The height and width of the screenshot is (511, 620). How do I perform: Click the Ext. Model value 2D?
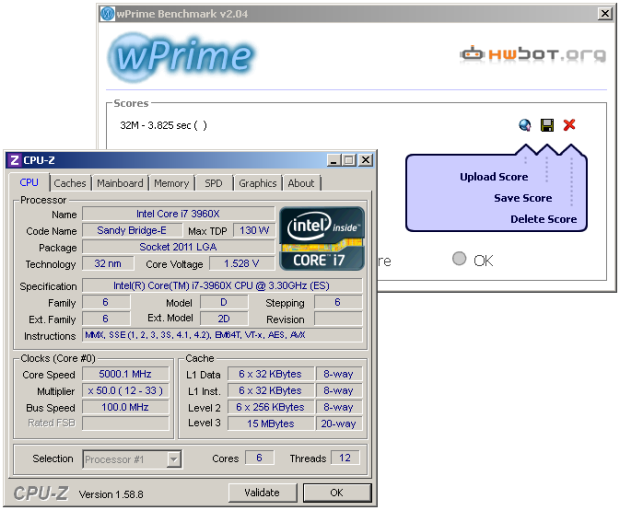click(x=224, y=319)
